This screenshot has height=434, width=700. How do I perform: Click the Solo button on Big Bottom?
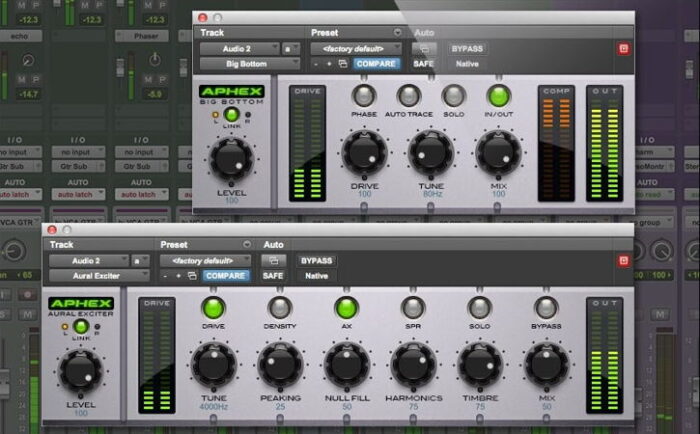click(454, 95)
